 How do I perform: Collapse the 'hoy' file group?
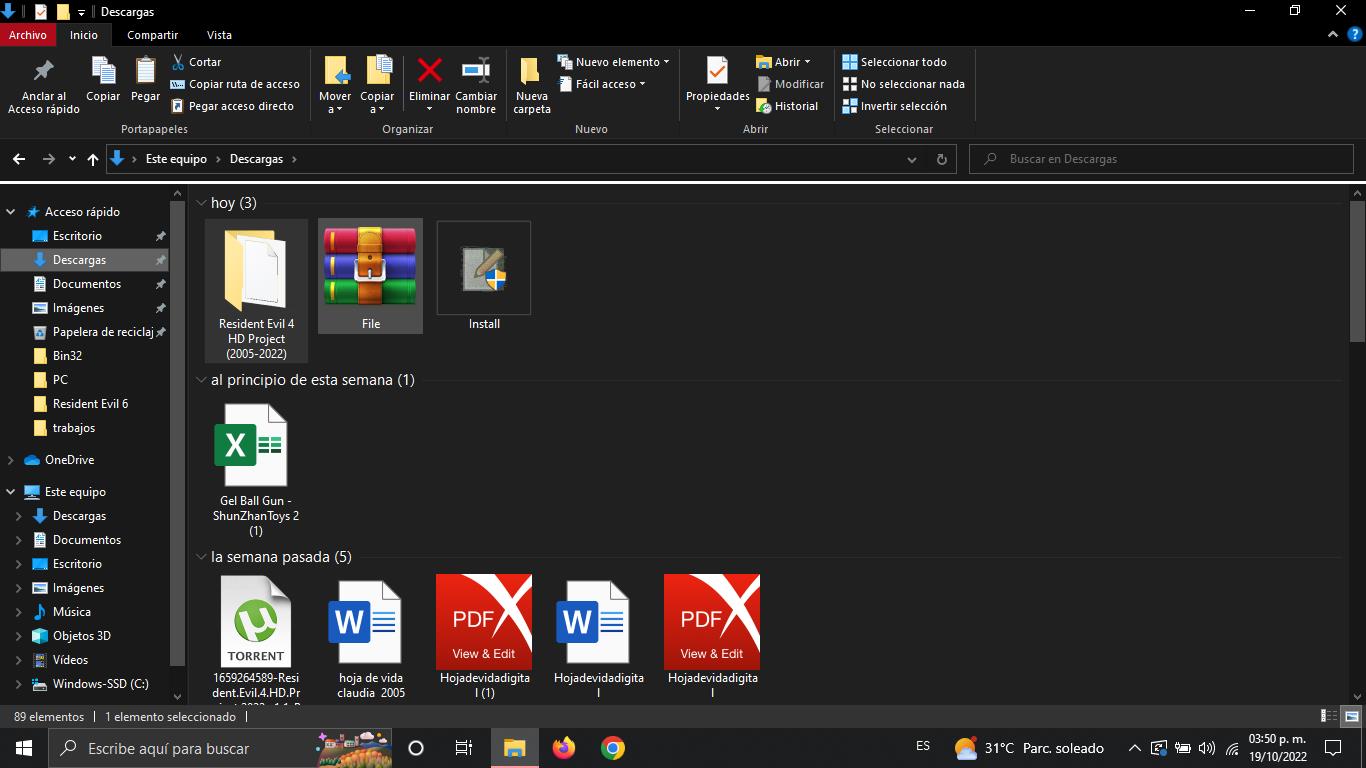click(x=201, y=203)
